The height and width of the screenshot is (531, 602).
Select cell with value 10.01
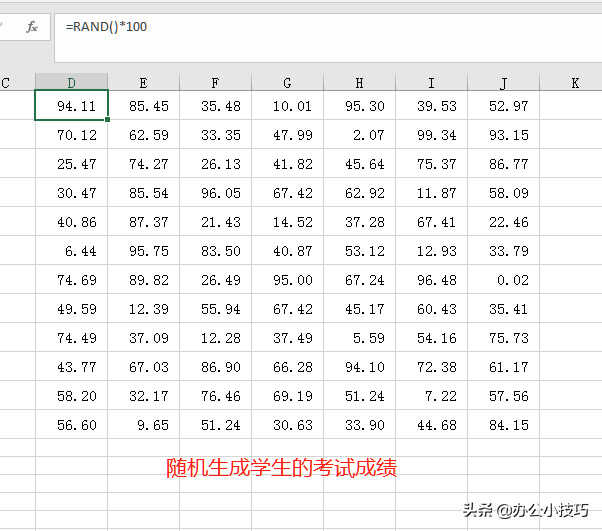[x=287, y=105]
